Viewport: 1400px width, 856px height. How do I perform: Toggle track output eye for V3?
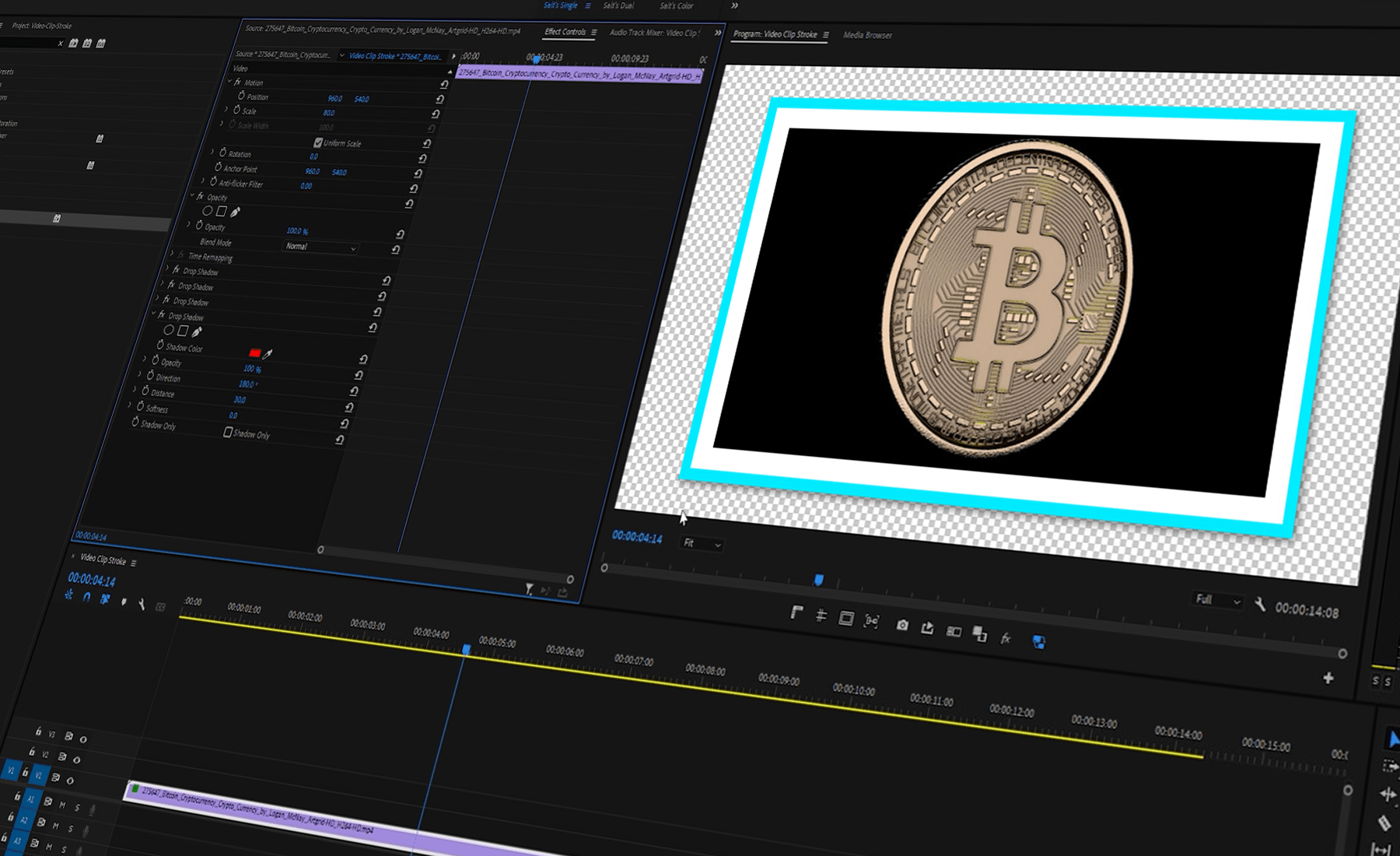click(83, 739)
